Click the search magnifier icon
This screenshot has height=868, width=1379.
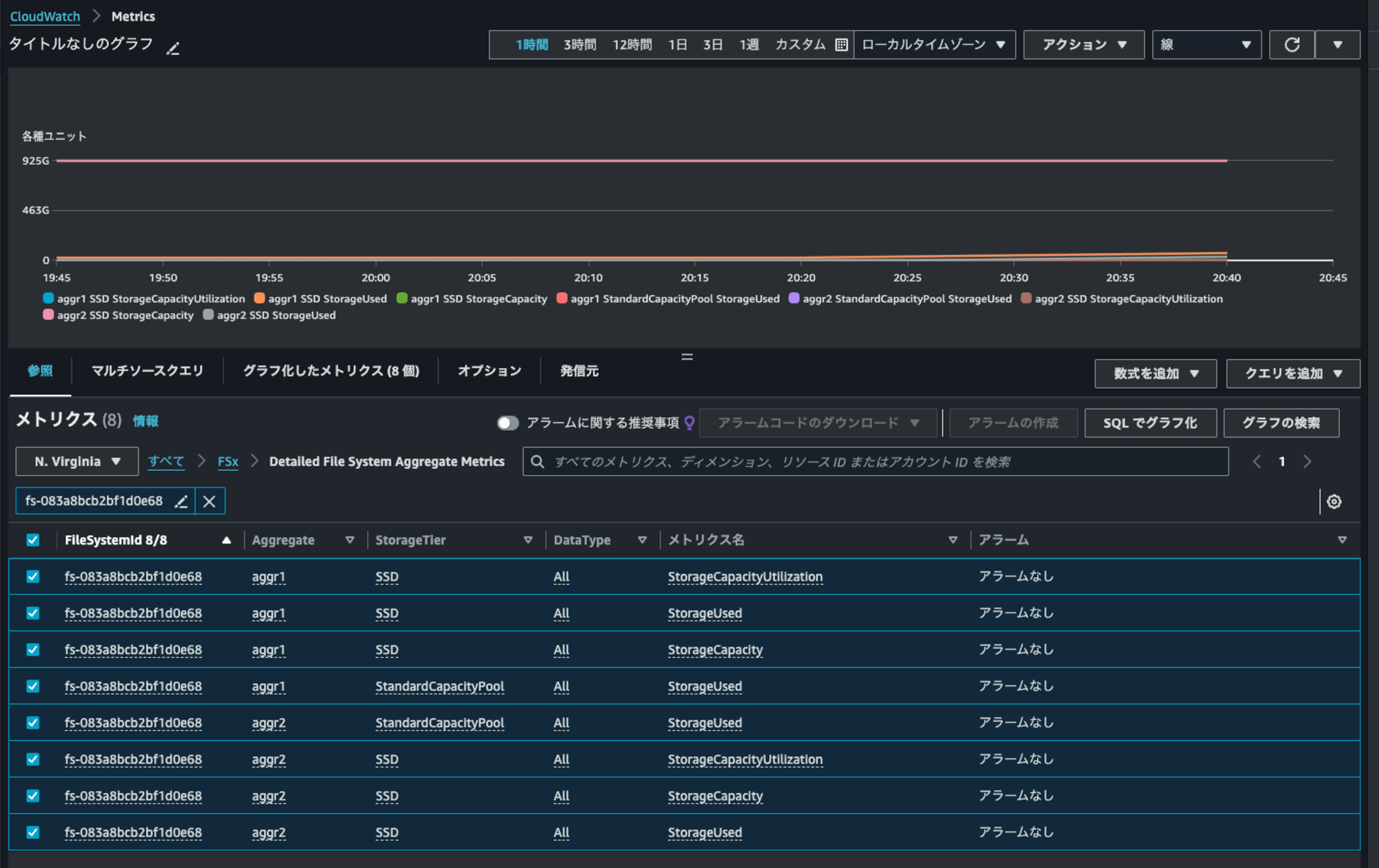click(x=538, y=461)
